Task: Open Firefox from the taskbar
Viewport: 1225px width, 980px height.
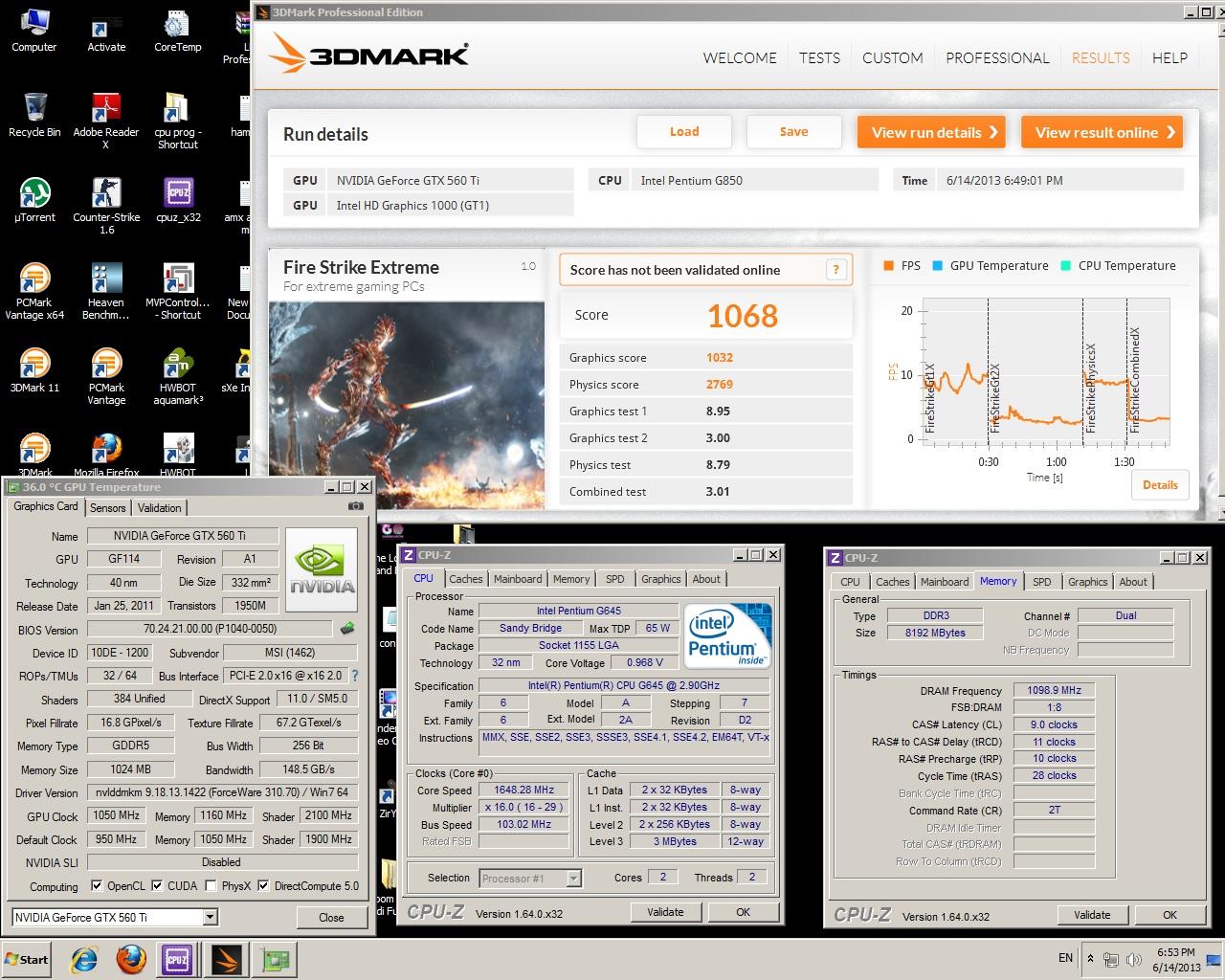Action: 130,959
